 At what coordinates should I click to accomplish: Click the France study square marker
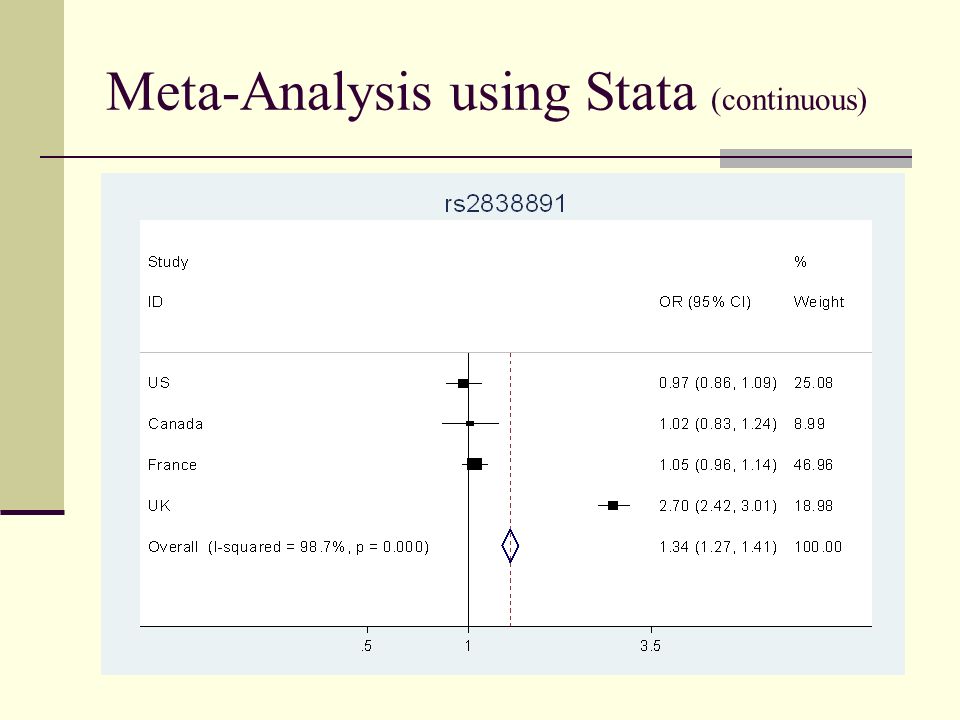pos(474,464)
